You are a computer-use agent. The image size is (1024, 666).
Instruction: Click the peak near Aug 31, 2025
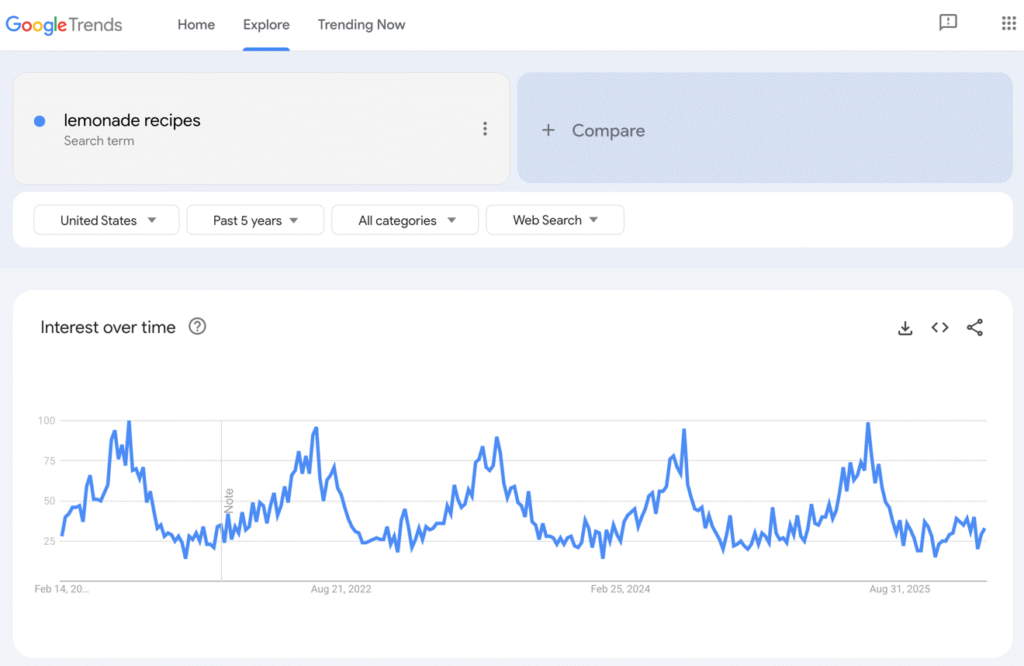coord(868,423)
